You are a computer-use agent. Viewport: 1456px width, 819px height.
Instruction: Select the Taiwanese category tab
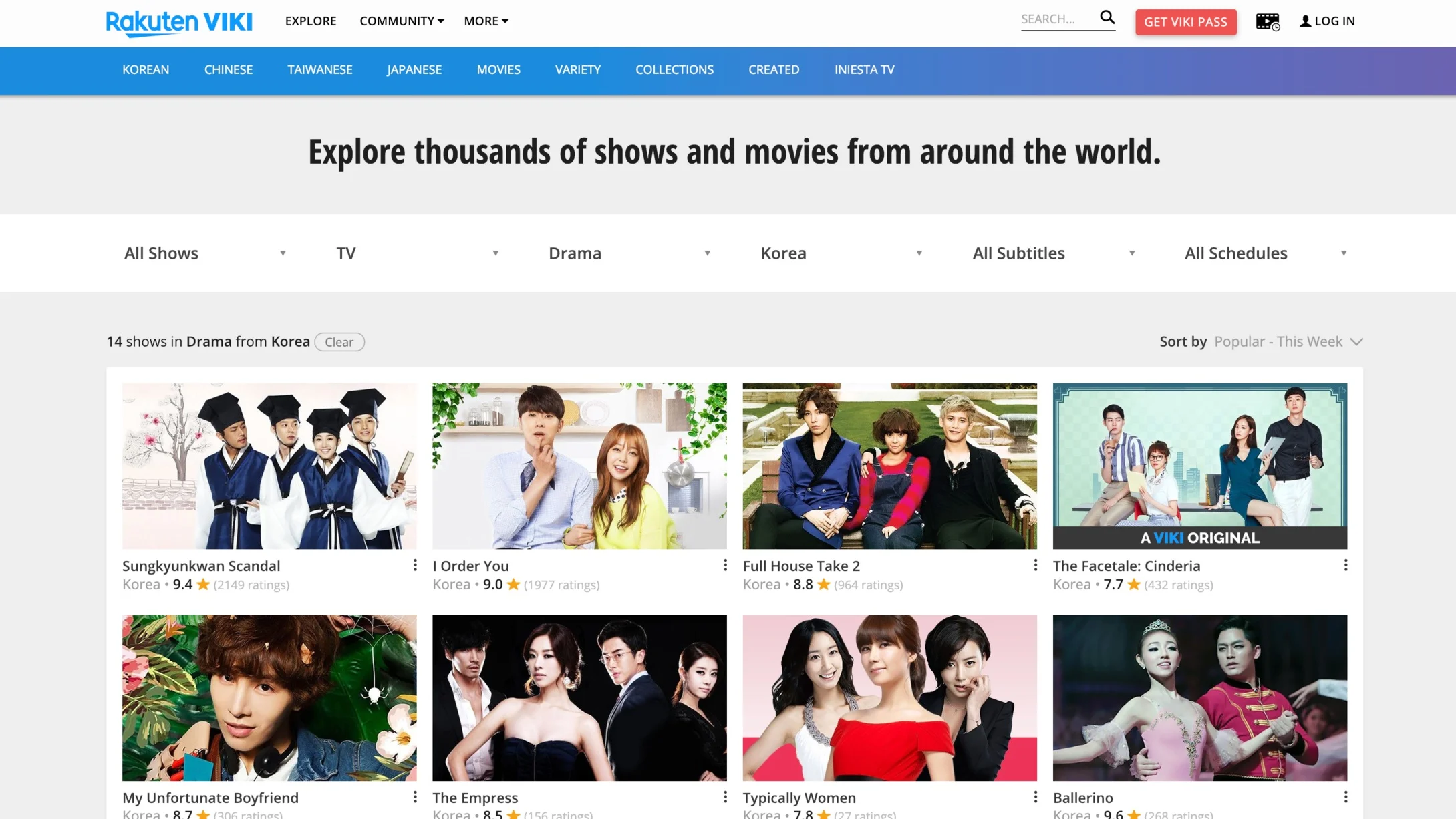pyautogui.click(x=320, y=70)
